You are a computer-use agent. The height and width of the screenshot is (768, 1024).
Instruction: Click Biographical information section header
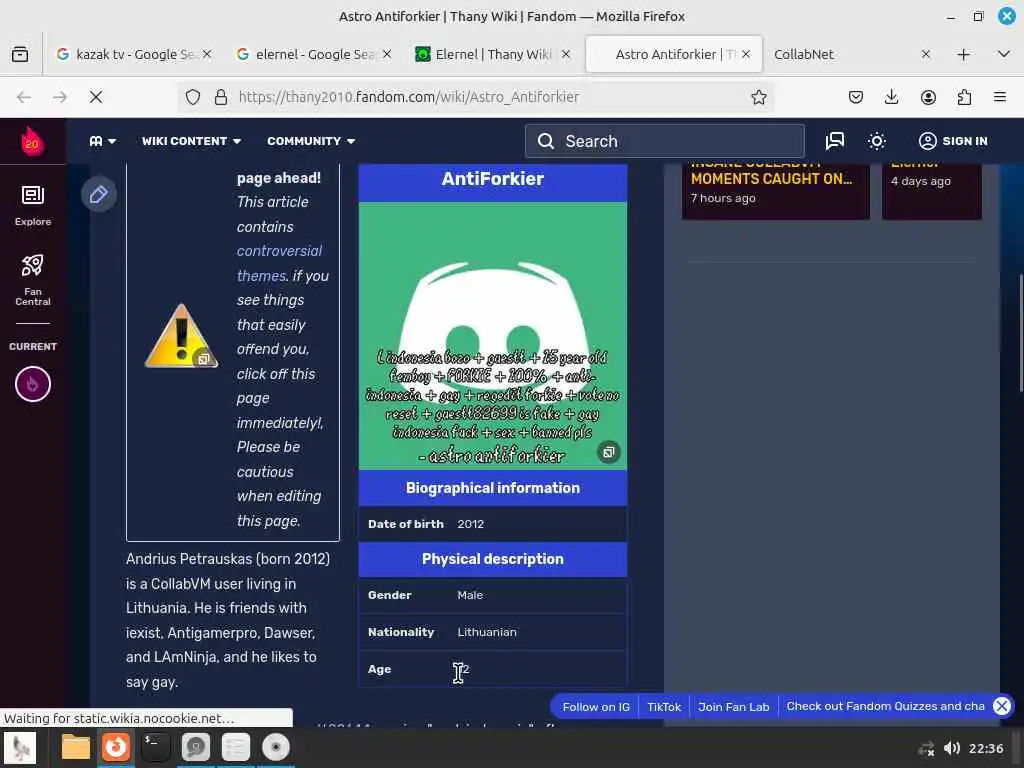coord(492,488)
